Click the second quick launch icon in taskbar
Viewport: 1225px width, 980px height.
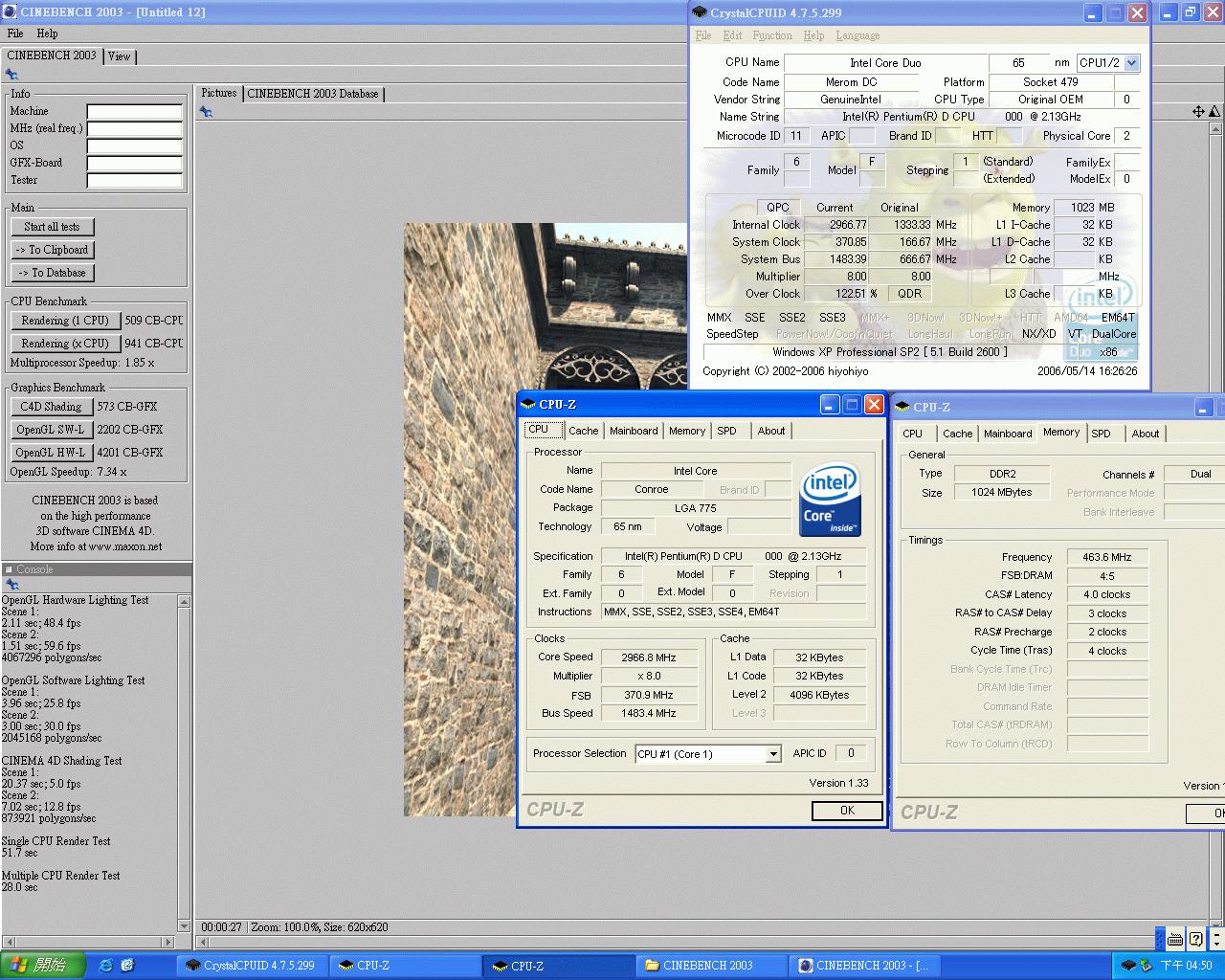[x=128, y=966]
